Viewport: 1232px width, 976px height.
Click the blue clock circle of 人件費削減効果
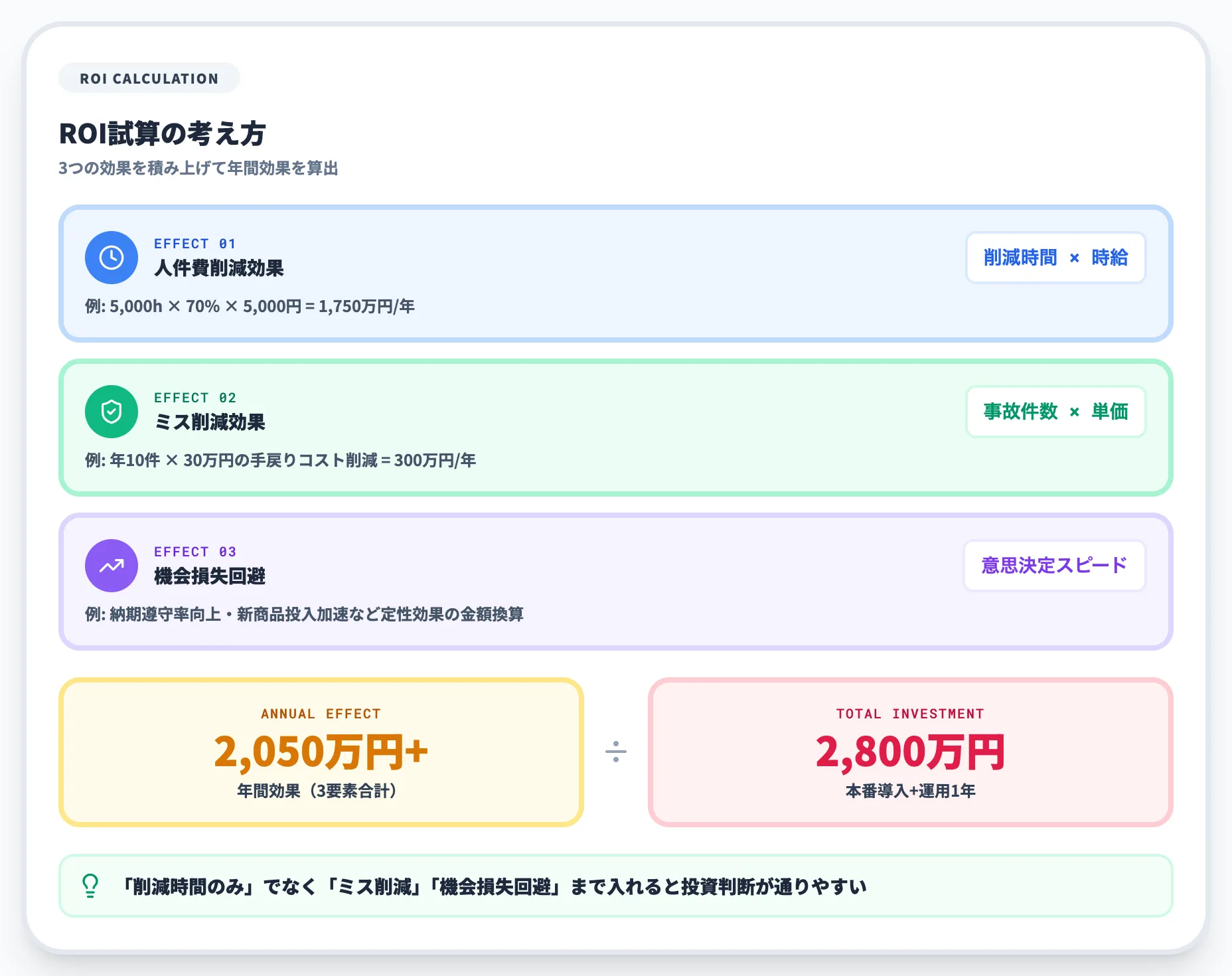click(111, 258)
